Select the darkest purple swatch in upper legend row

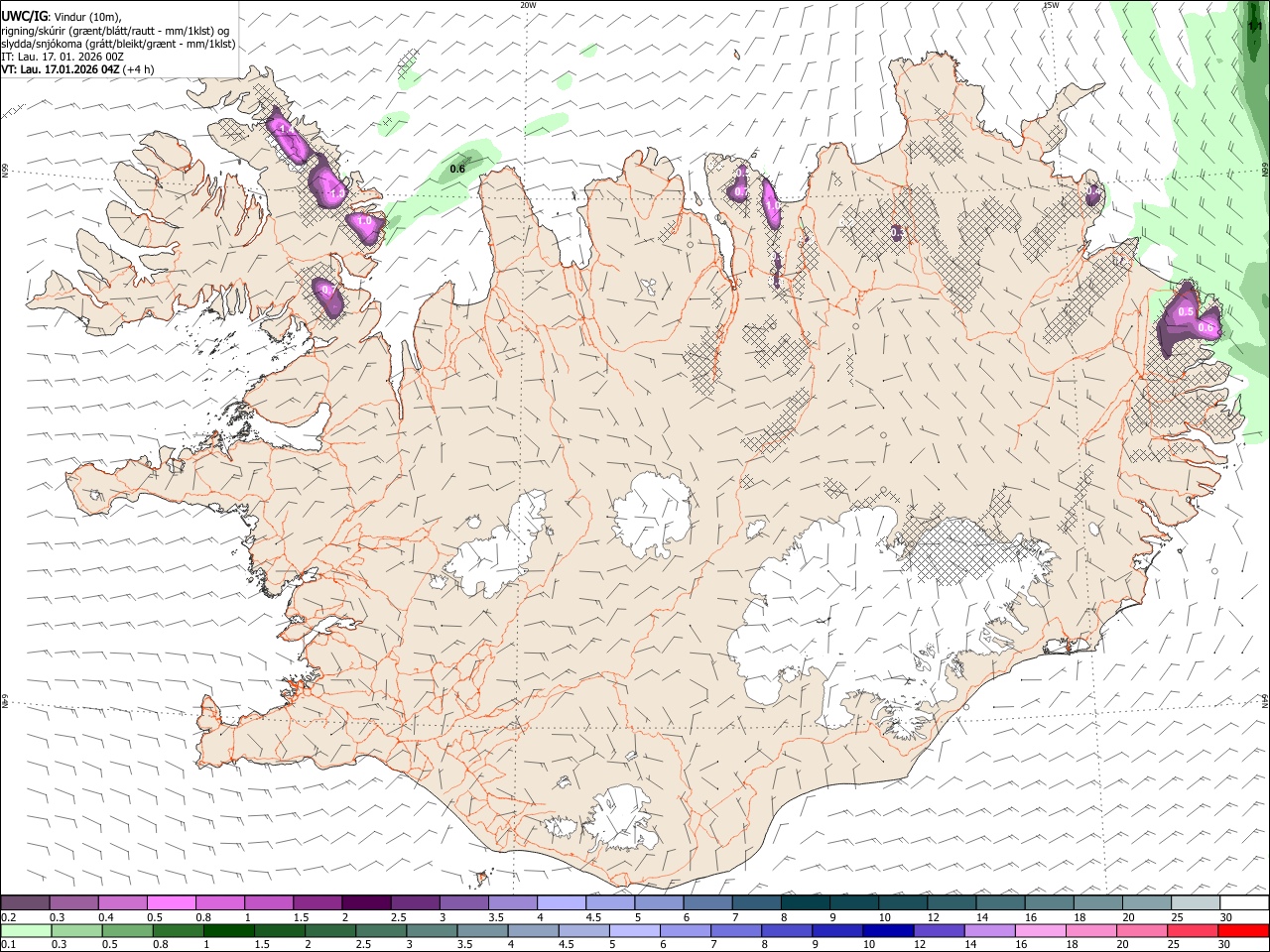(366, 902)
